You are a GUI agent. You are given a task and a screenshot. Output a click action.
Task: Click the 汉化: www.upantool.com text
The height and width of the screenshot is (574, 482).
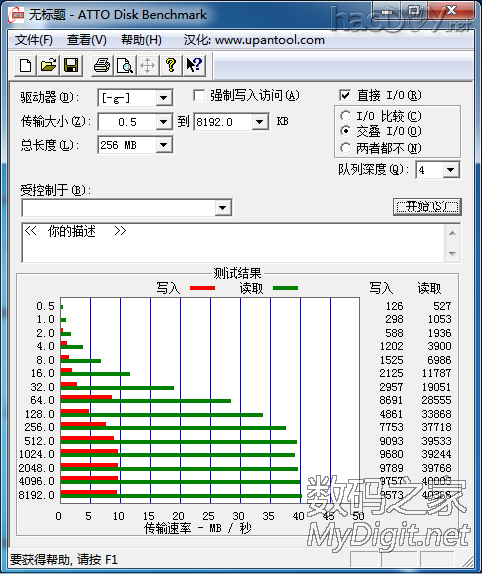coord(254,40)
